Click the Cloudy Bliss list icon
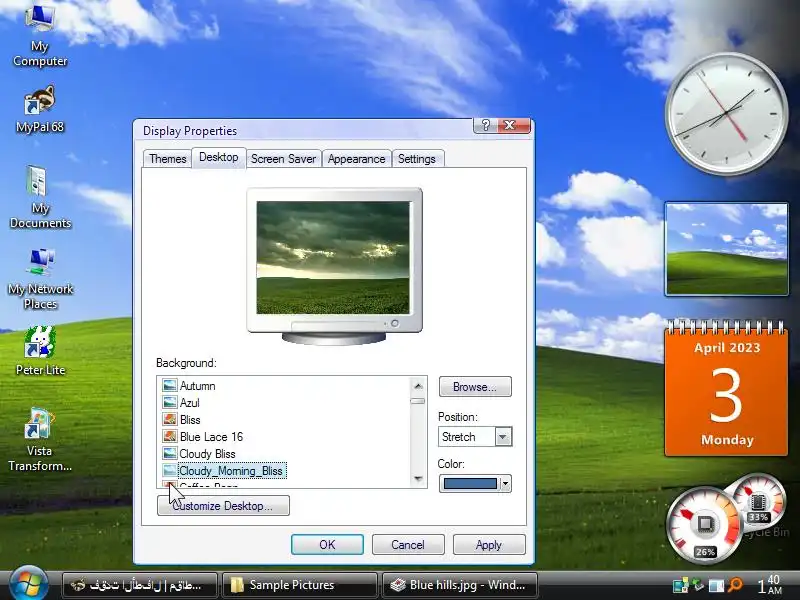Screen dimensions: 800x600 tap(169, 453)
